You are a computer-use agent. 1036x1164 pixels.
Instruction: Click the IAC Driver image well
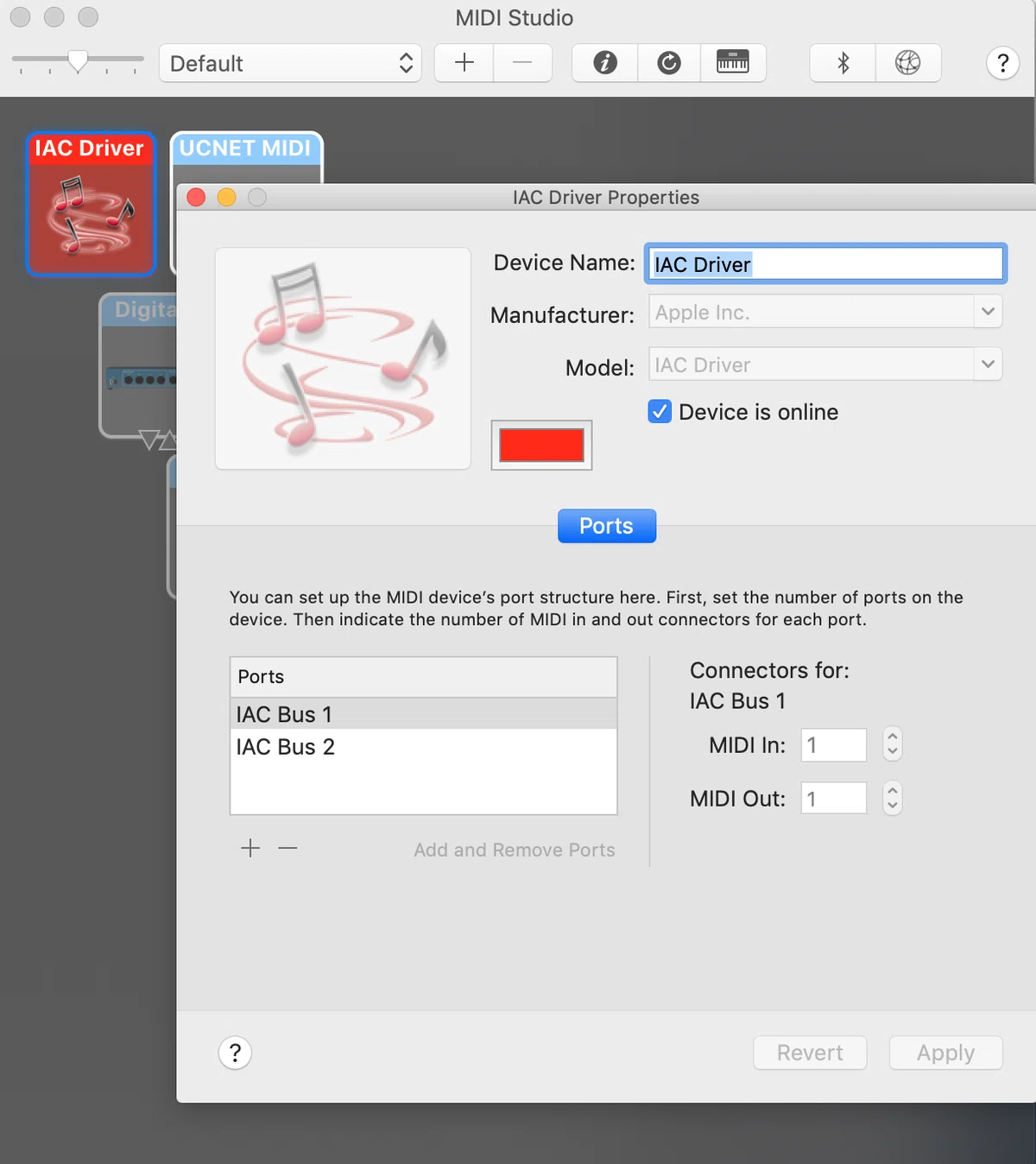343,358
